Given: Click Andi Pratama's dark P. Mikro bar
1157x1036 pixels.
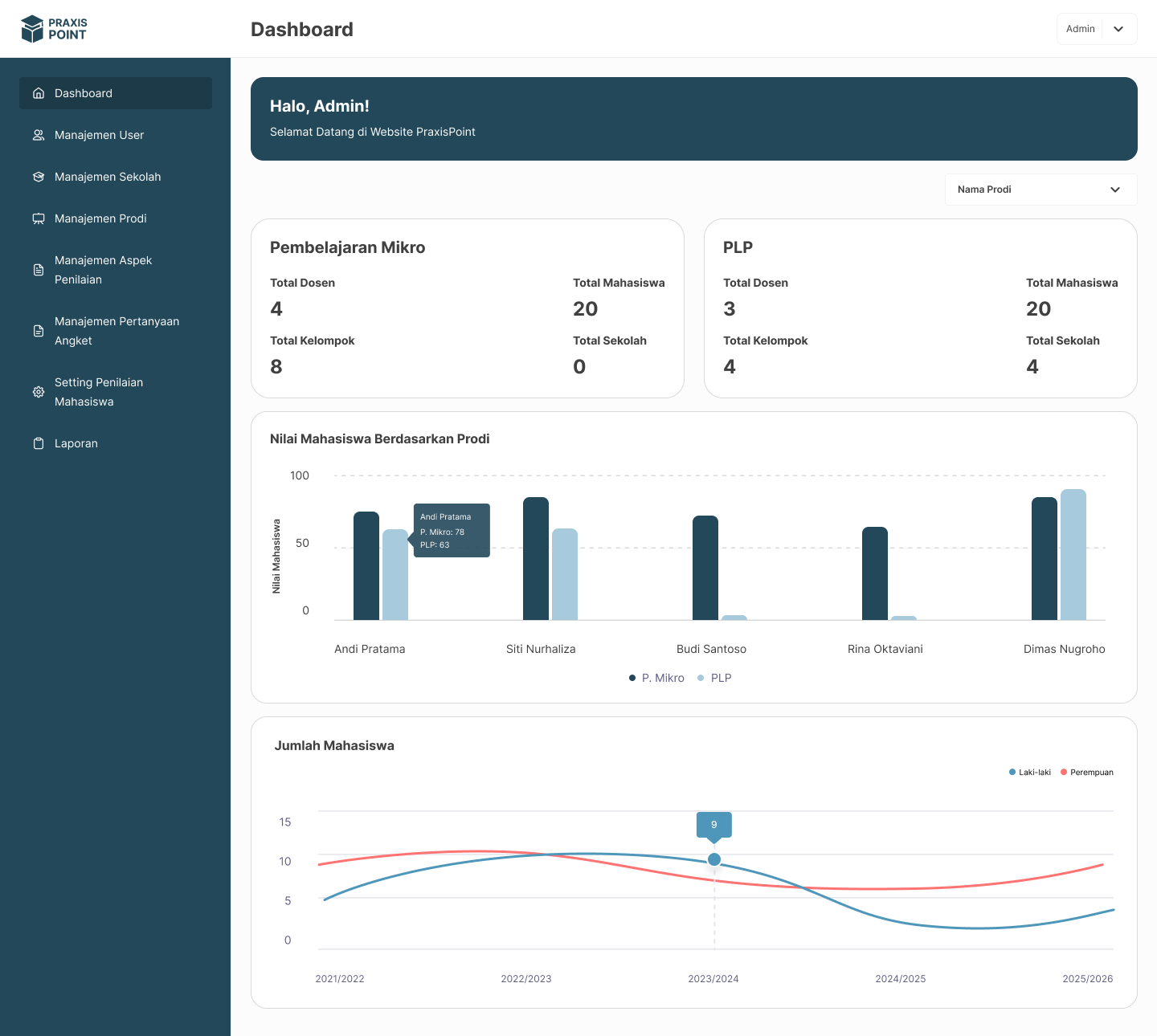Looking at the screenshot, I should (x=366, y=565).
